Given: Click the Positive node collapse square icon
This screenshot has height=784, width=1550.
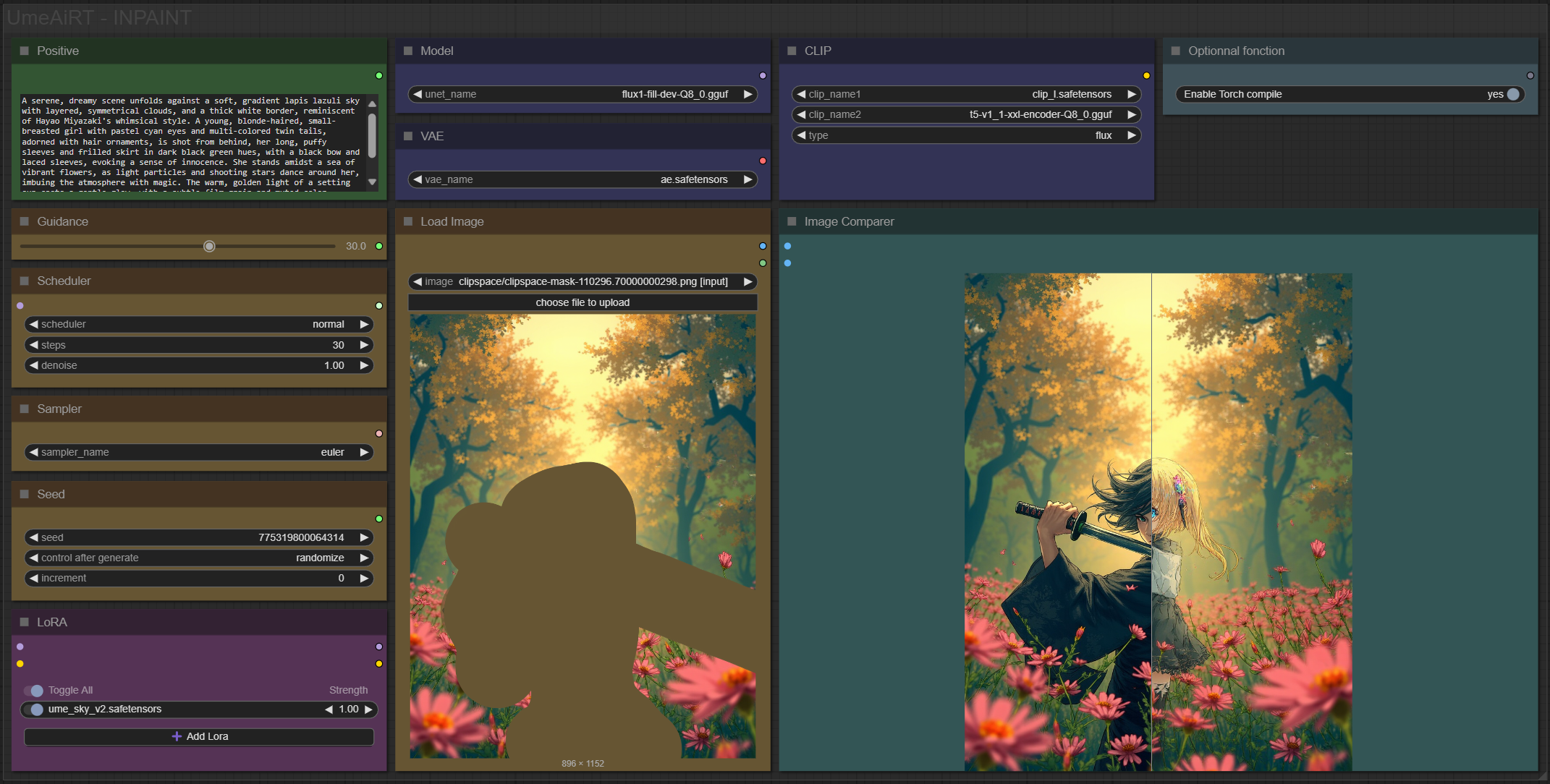Looking at the screenshot, I should (24, 51).
